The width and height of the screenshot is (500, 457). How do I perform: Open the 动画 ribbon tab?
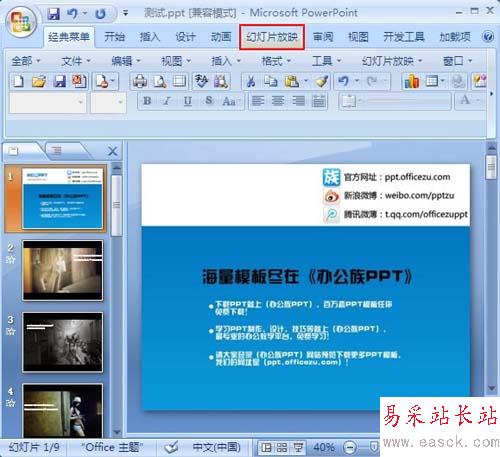(x=221, y=37)
